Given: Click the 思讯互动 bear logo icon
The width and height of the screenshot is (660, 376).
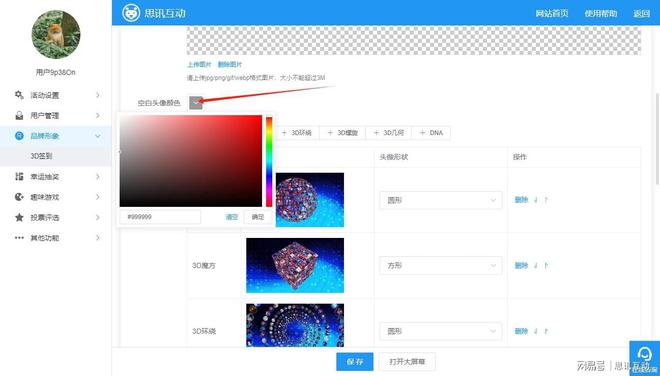Looking at the screenshot, I should [131, 13].
